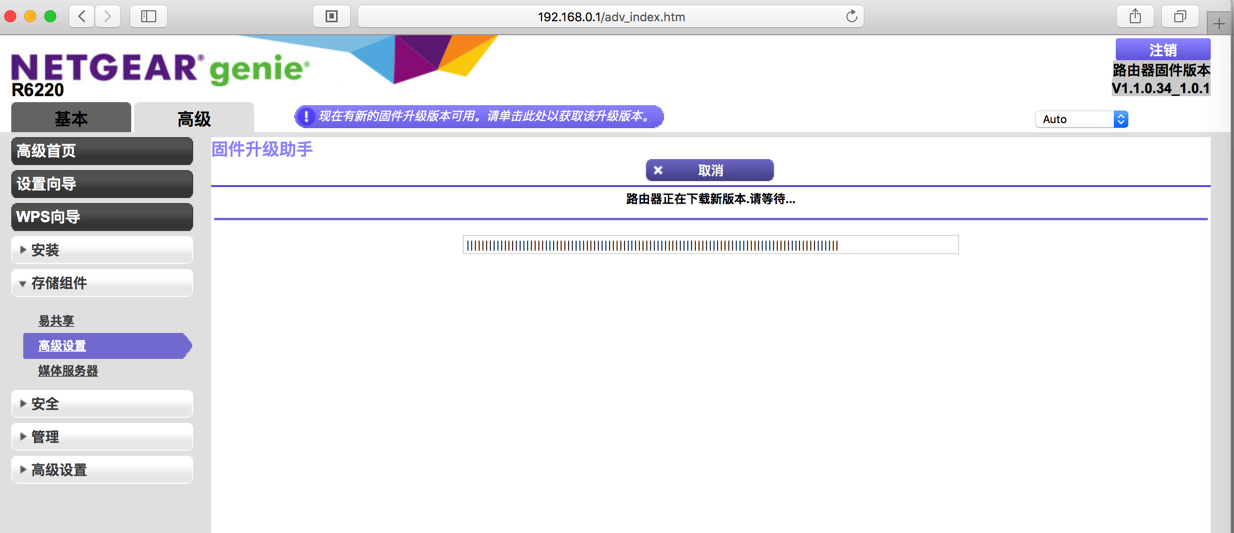Screen dimensions: 1234x533
Task: Open a new tab with plus icon
Action: tap(1219, 23)
